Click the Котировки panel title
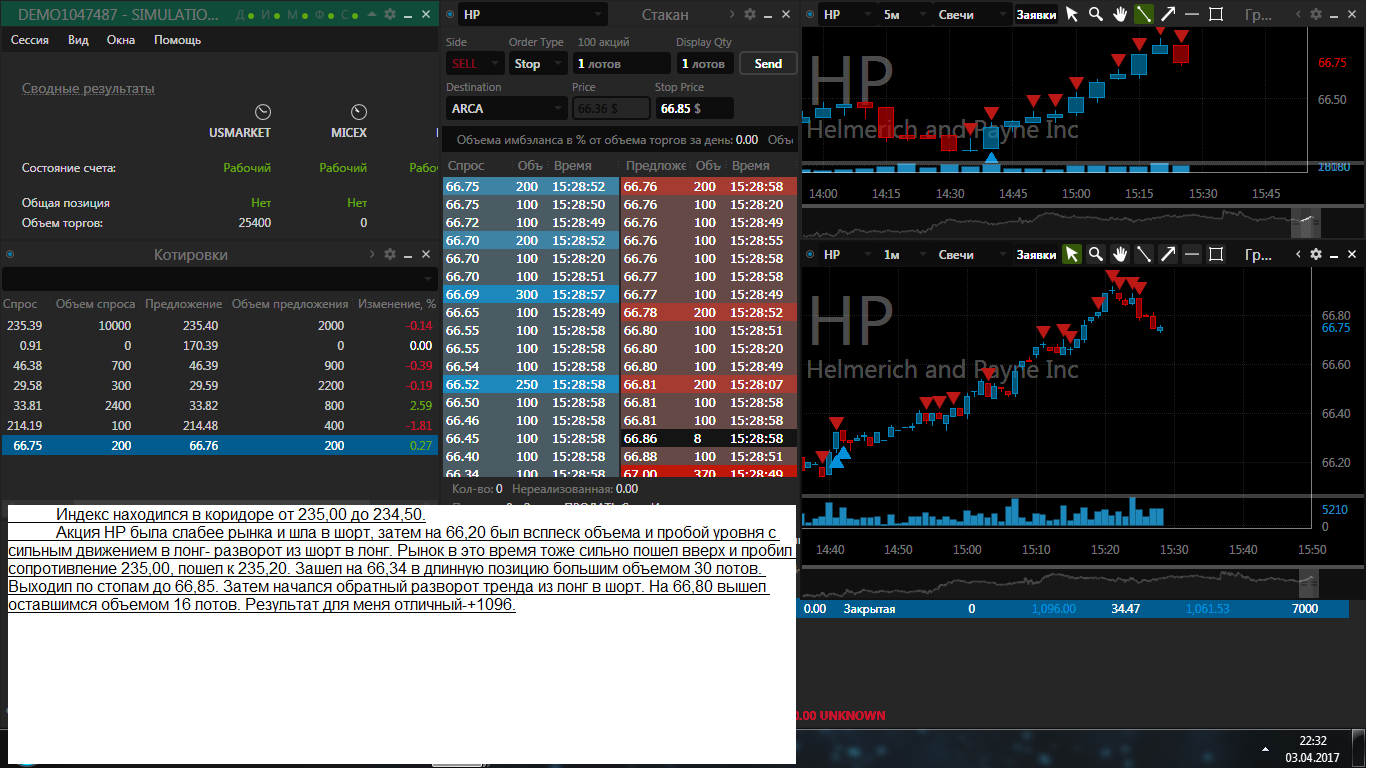The height and width of the screenshot is (768, 1382). pos(190,255)
